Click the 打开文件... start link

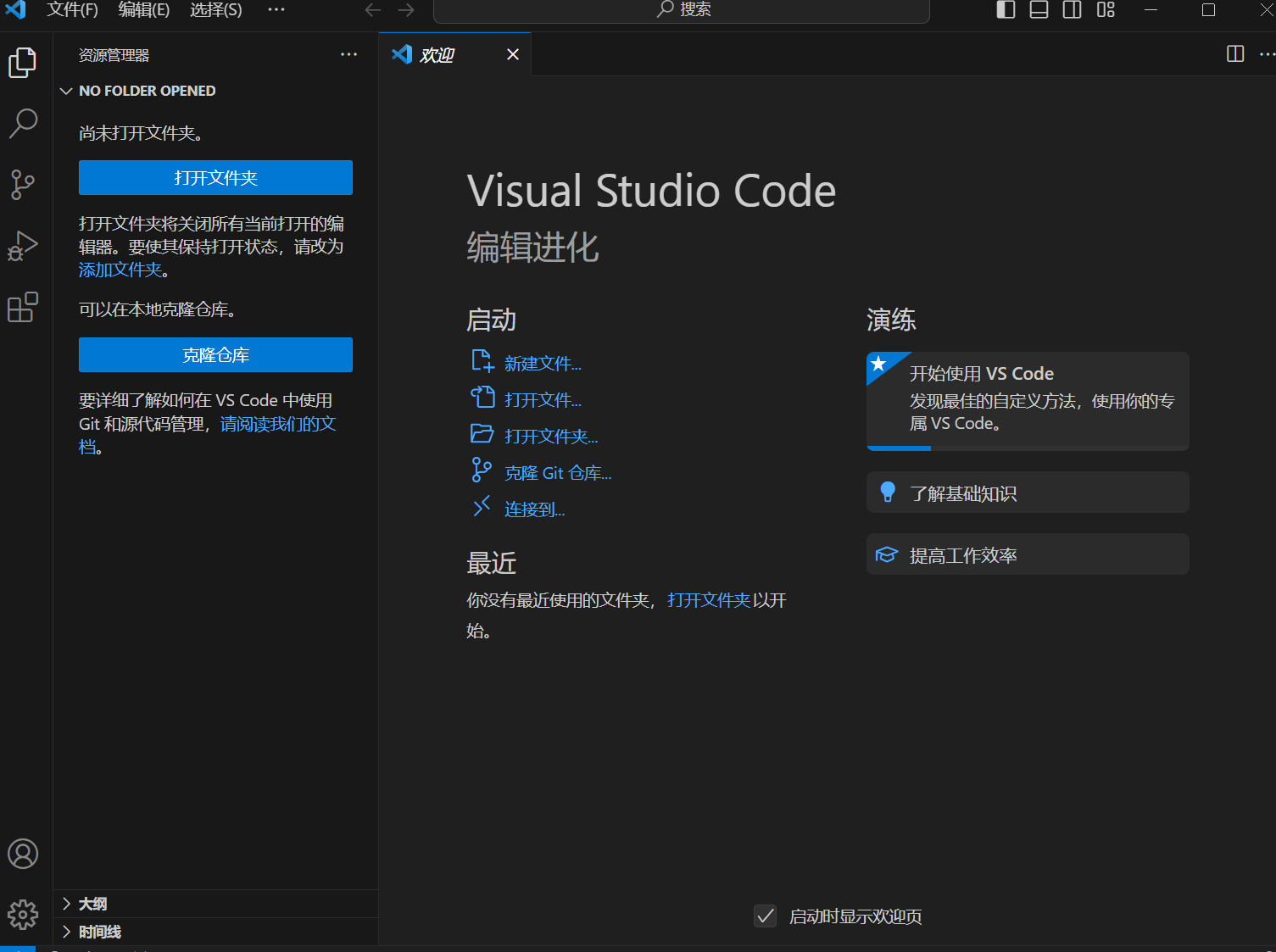click(x=543, y=400)
